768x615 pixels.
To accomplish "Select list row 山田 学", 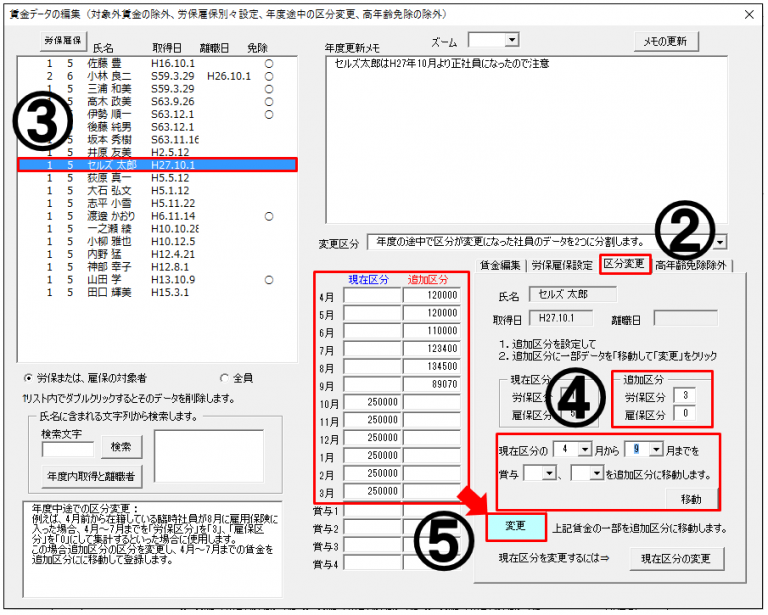I will tap(157, 280).
